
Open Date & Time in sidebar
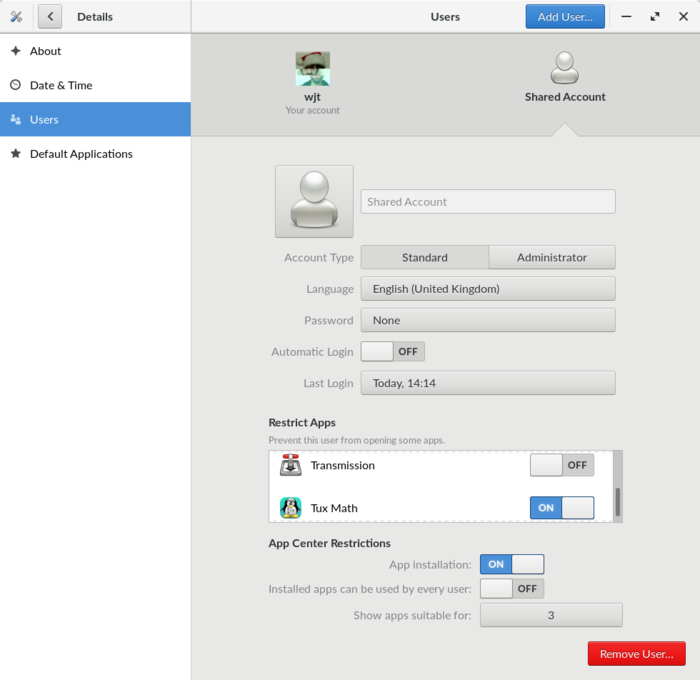(60, 85)
